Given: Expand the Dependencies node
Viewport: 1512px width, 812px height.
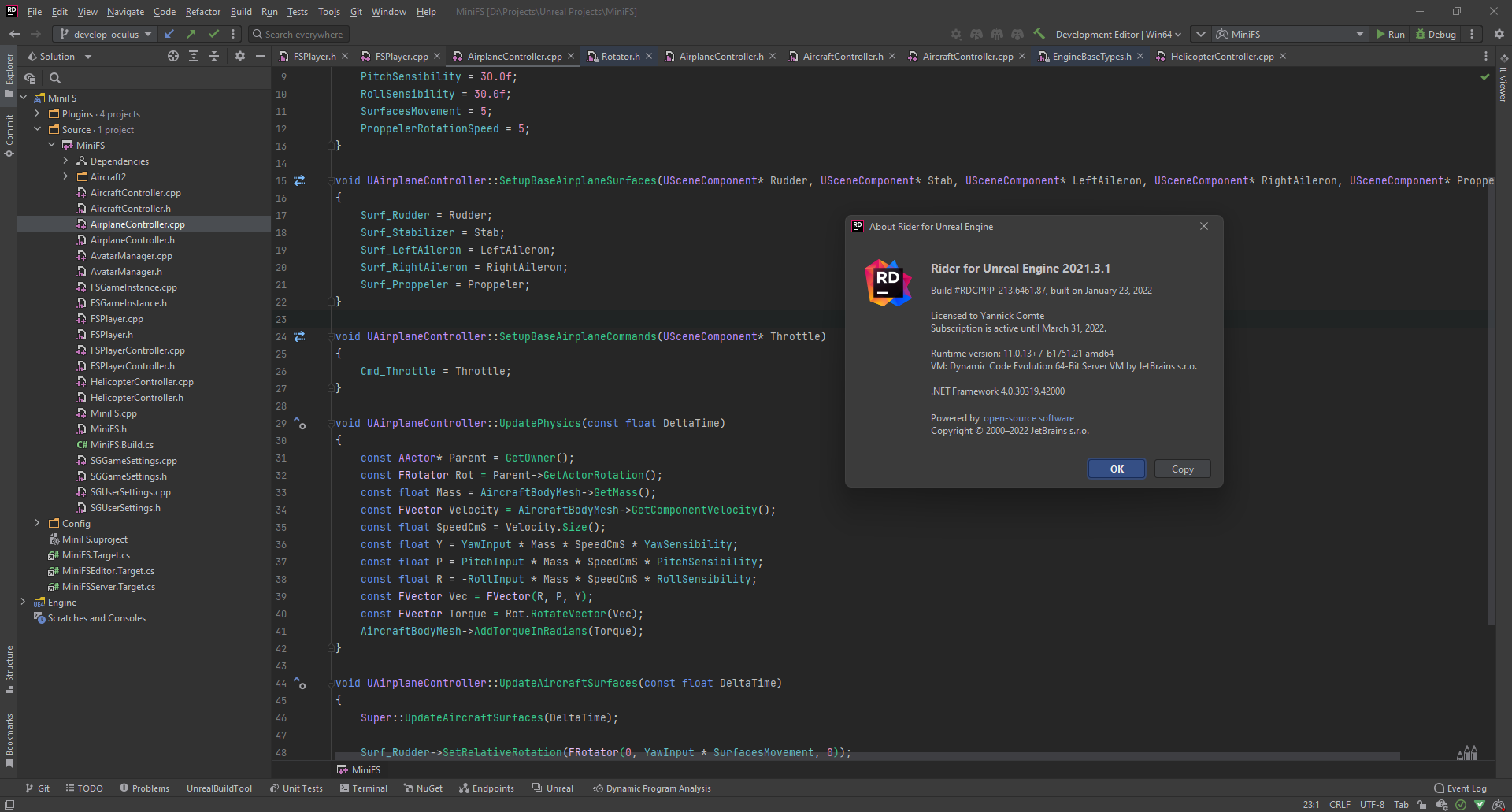Looking at the screenshot, I should coord(65,161).
